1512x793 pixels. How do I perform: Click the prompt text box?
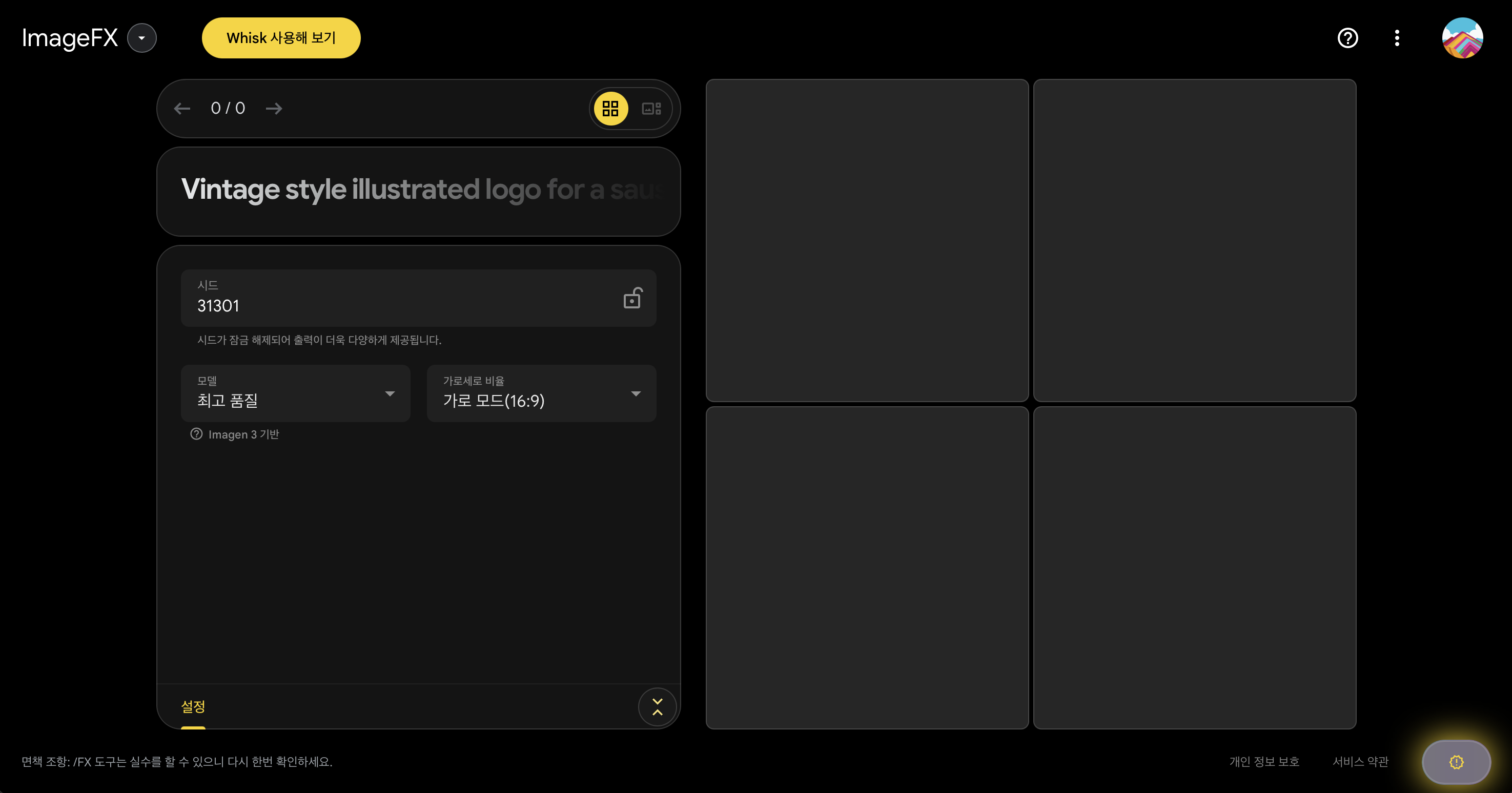pyautogui.click(x=418, y=191)
